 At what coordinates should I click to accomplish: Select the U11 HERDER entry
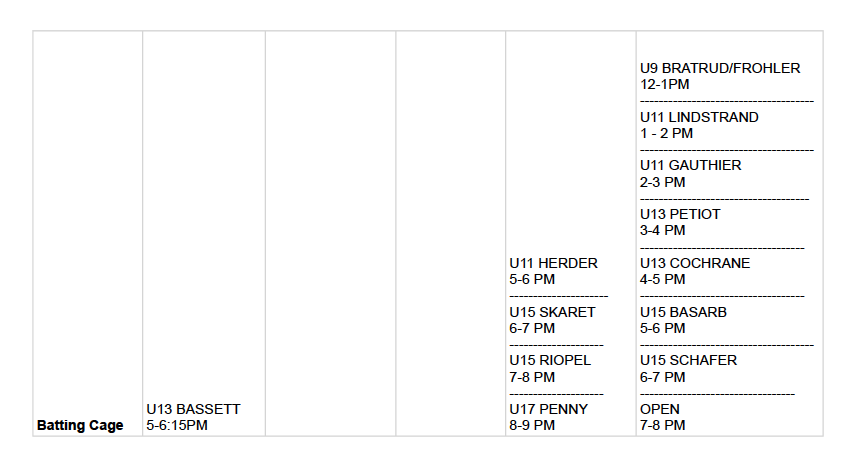[553, 263]
